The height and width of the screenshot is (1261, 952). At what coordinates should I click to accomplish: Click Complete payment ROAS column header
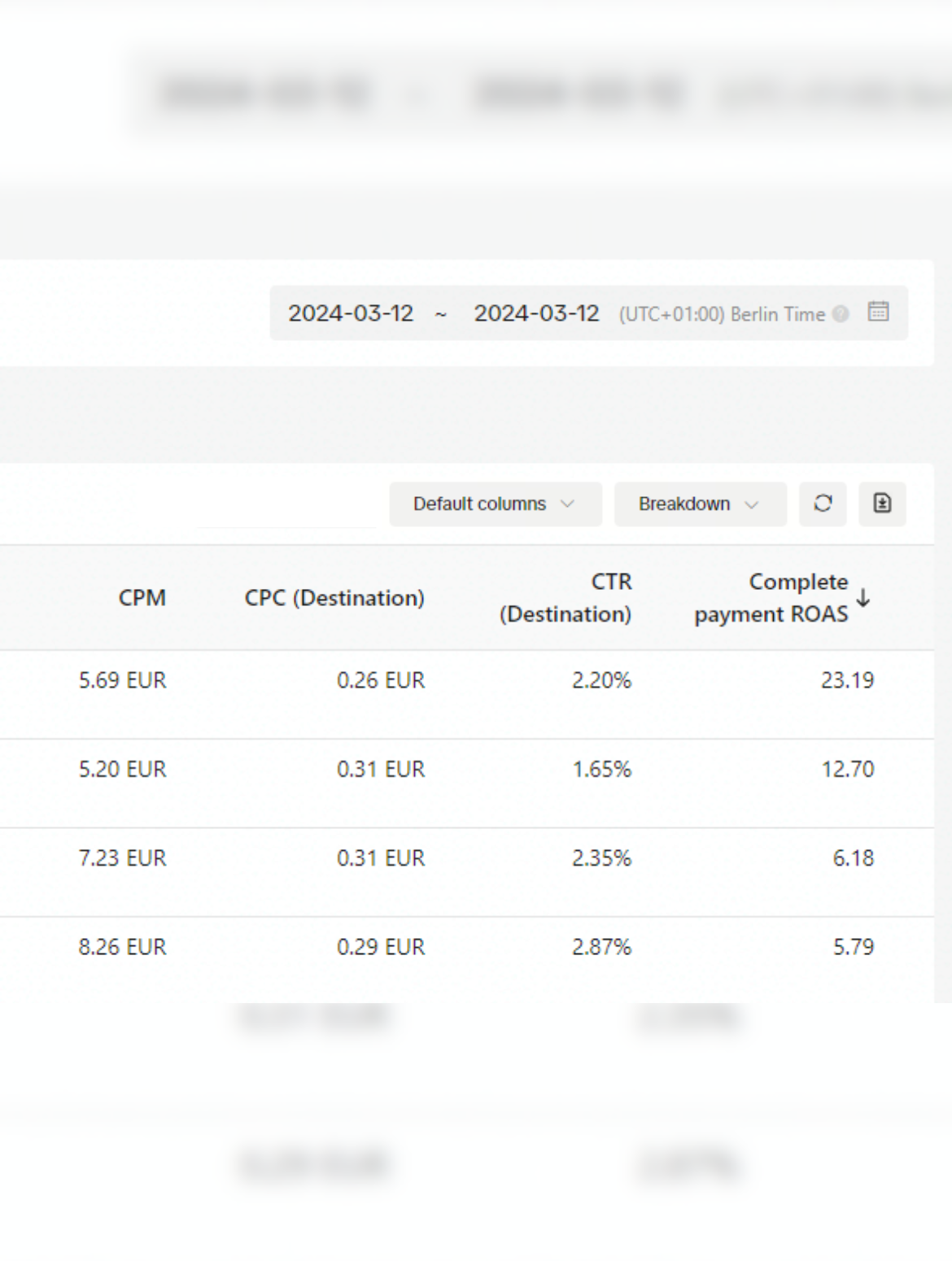pyautogui.click(x=771, y=598)
